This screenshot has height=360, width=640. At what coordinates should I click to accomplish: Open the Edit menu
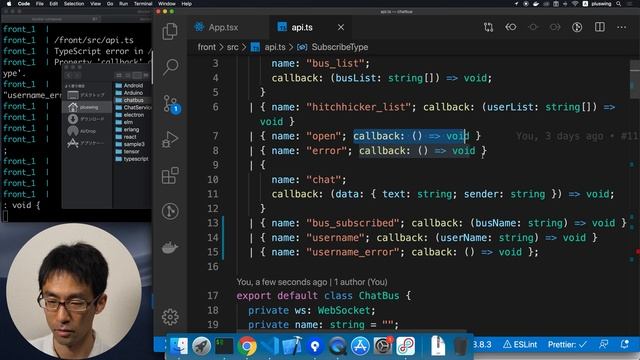(x=53, y=4)
